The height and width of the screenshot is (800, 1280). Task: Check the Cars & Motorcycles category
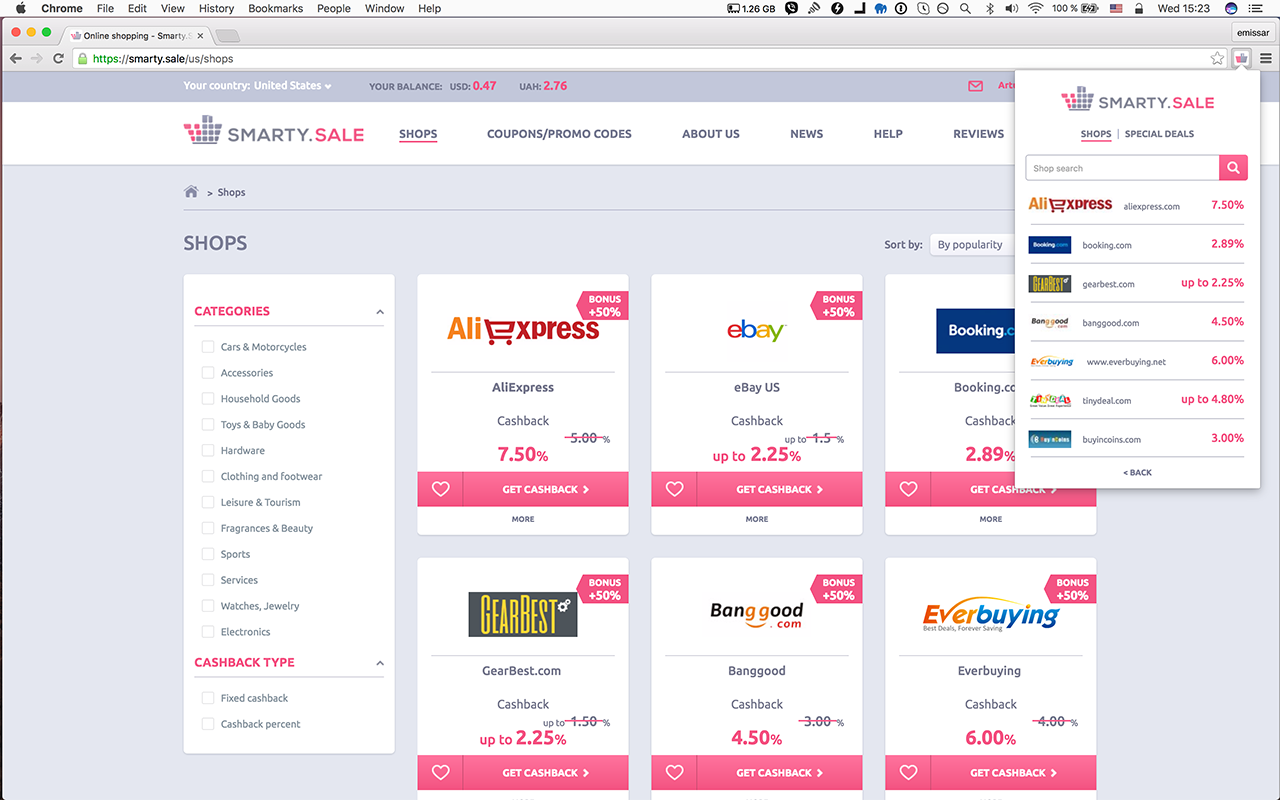click(208, 347)
